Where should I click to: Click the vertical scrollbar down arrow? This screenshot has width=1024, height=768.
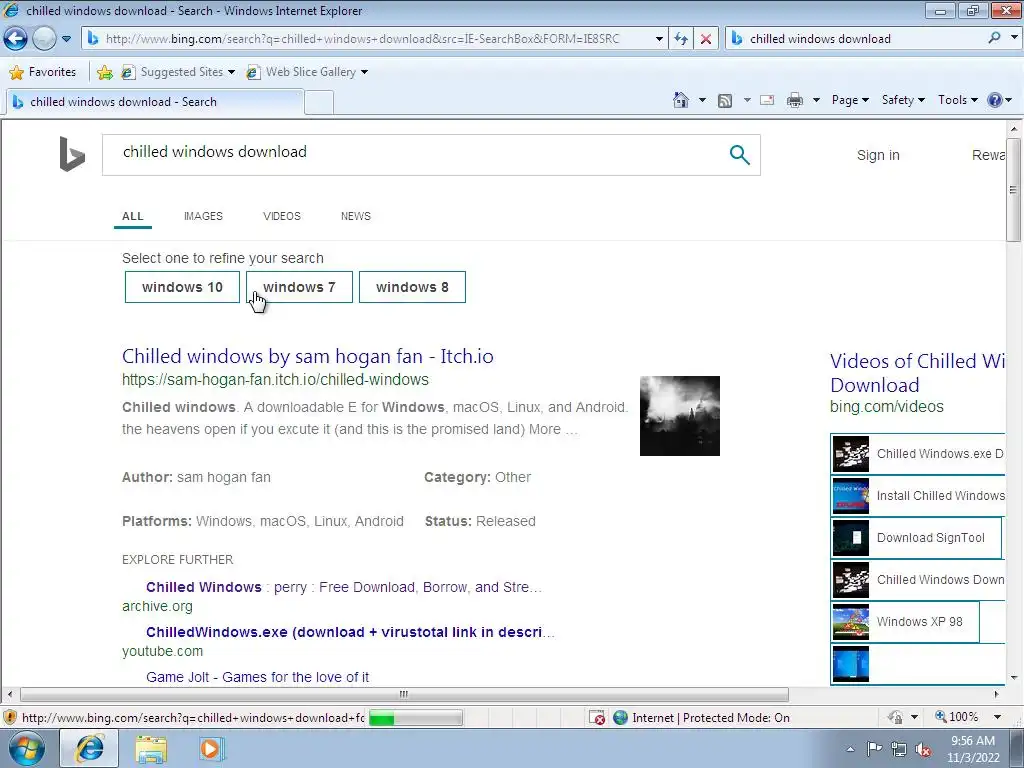coord(1013,678)
